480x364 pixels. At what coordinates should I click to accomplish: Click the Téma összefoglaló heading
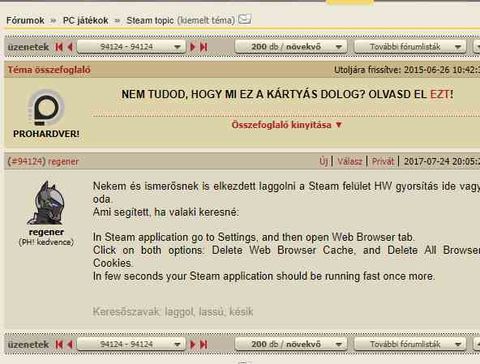pyautogui.click(x=49, y=70)
